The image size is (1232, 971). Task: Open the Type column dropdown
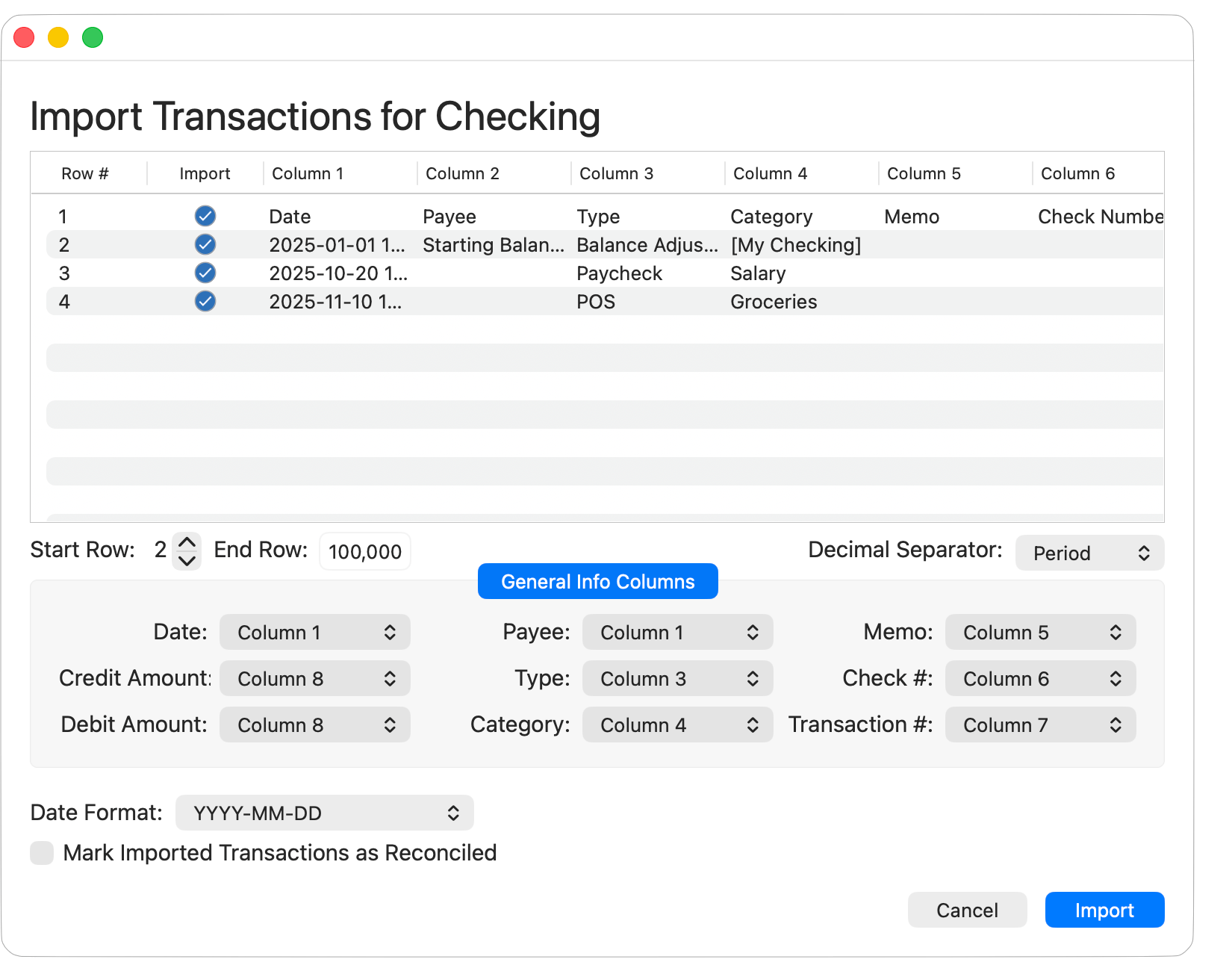[676, 678]
